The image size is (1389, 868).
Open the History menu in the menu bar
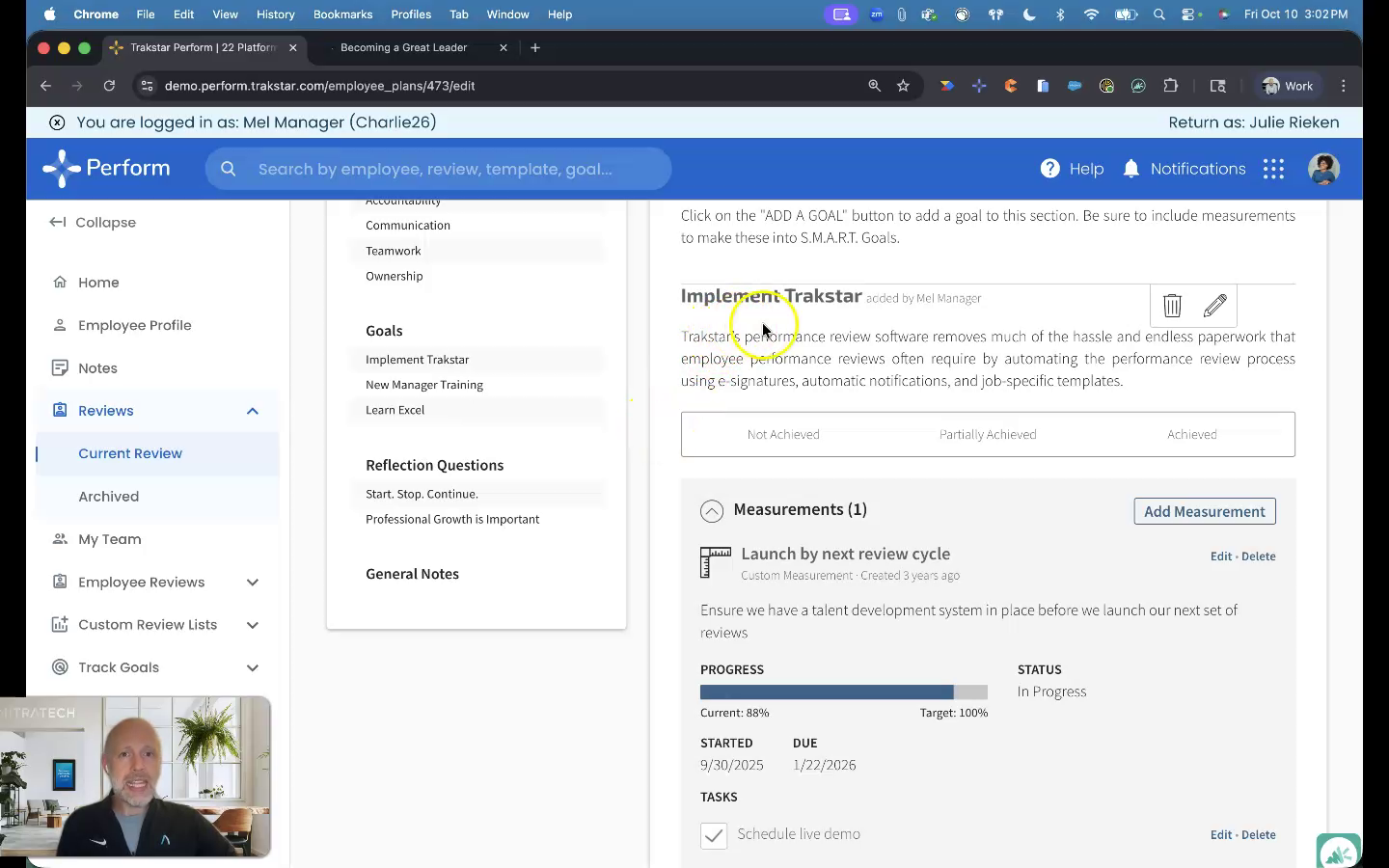tap(275, 14)
